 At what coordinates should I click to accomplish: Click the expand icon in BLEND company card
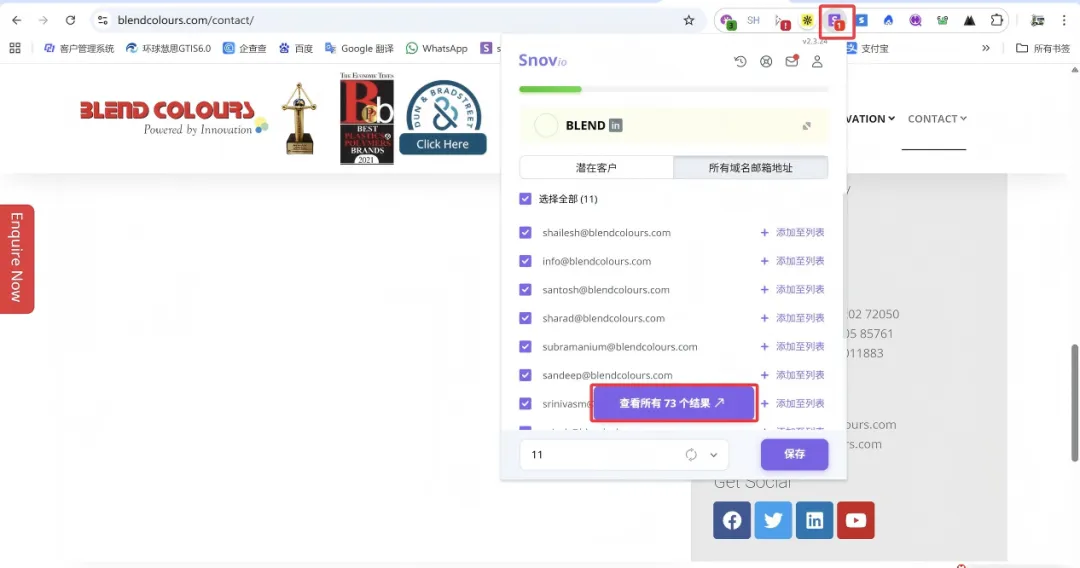807,126
